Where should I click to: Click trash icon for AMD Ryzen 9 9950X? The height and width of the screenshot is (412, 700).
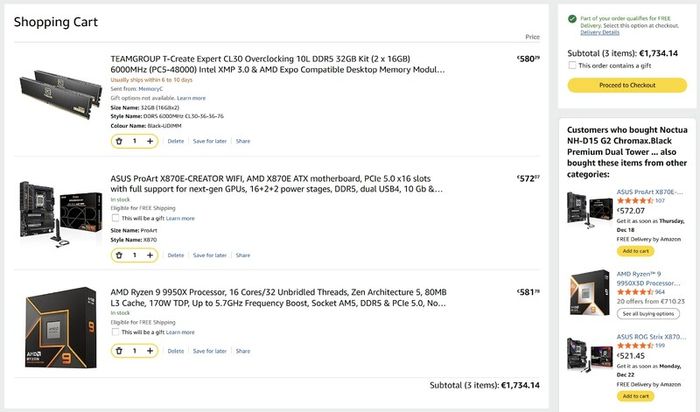click(119, 351)
